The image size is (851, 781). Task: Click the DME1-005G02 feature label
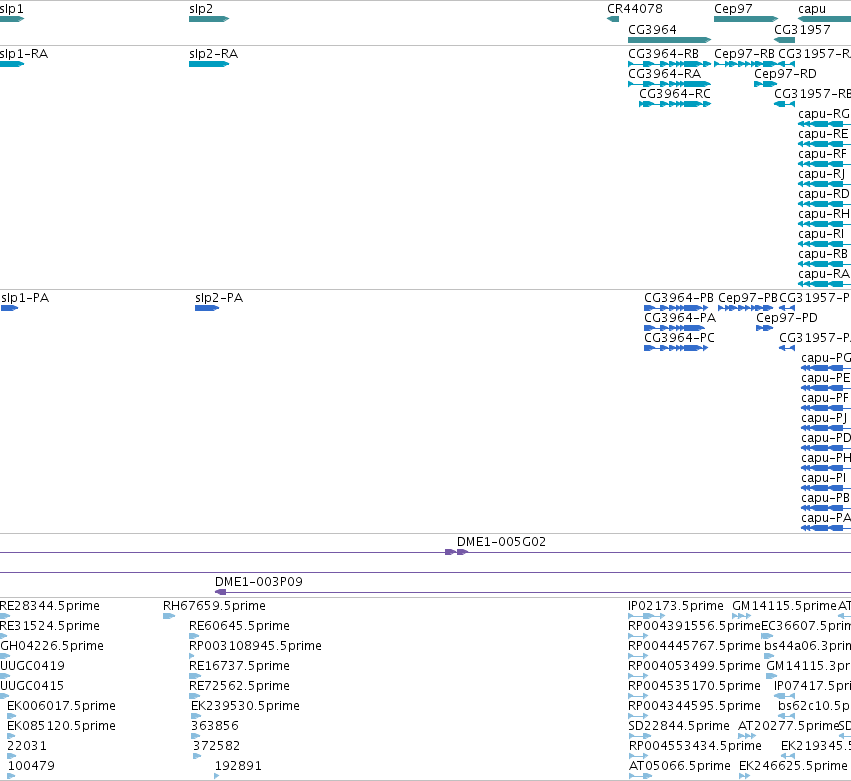tap(501, 542)
